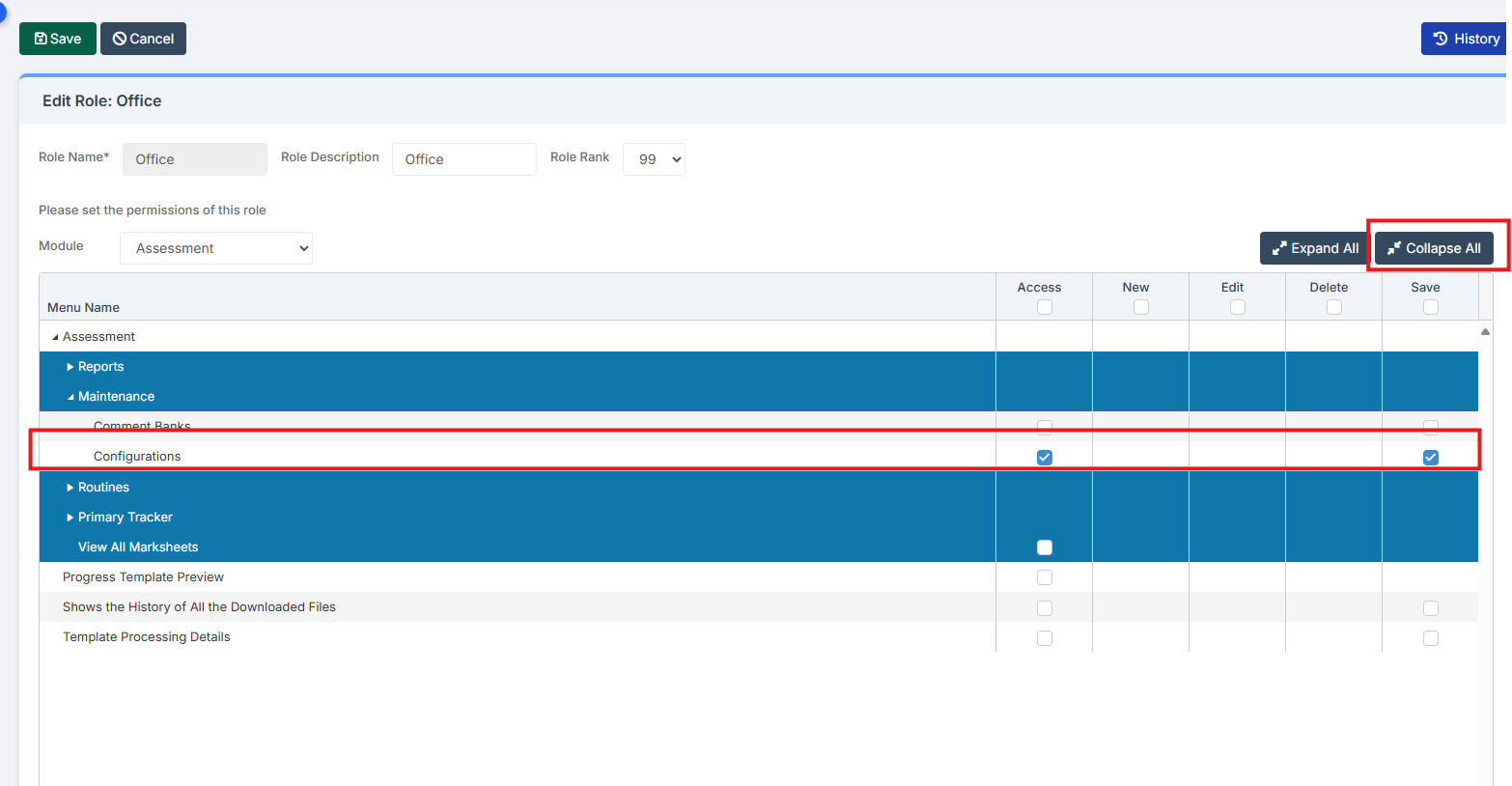1512x786 pixels.
Task: Open the Module dropdown showing Assessment
Action: (216, 248)
